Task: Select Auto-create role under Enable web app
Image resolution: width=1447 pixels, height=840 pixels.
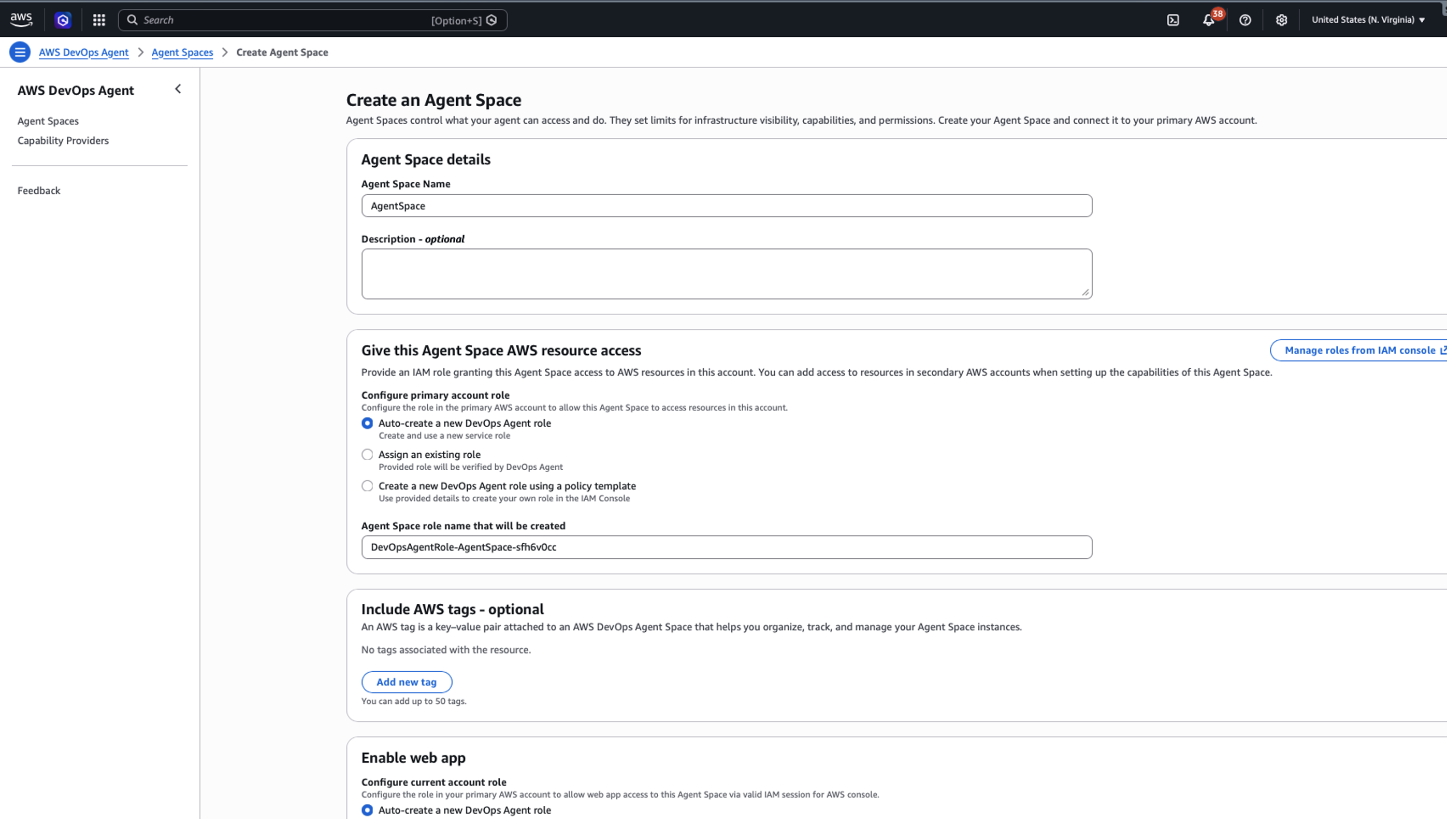Action: tap(367, 810)
